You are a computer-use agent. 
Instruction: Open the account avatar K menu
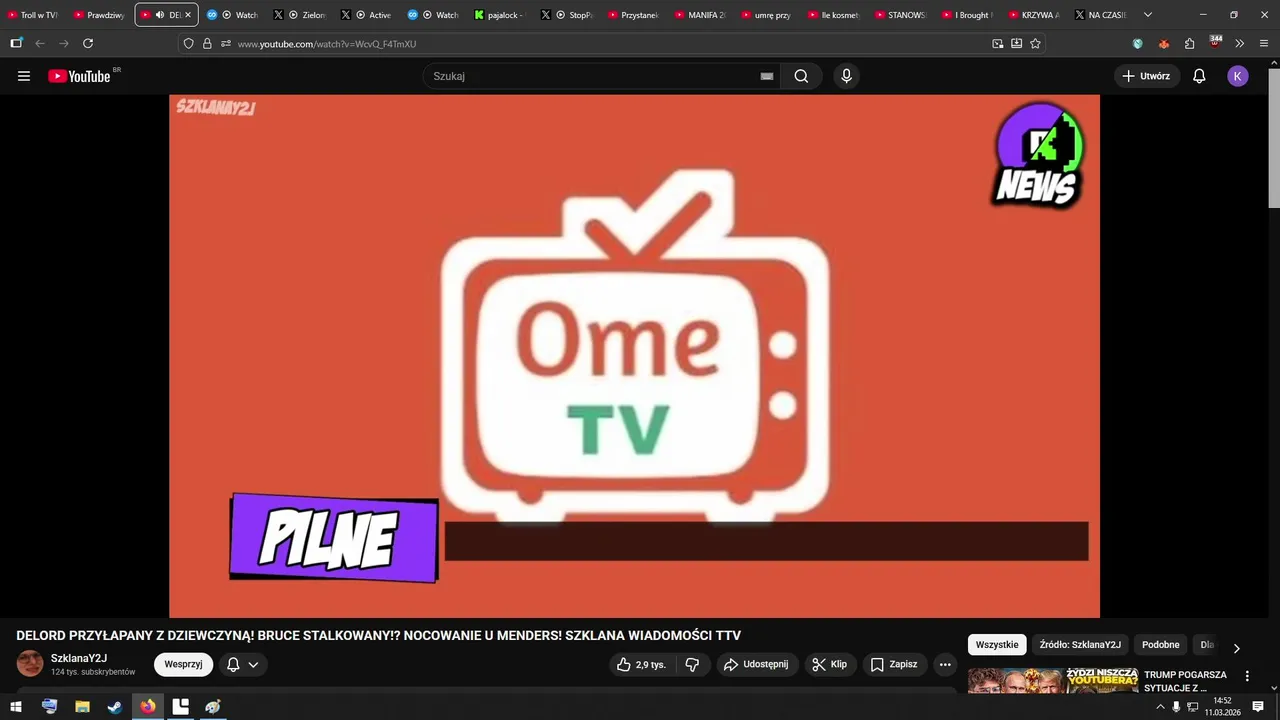pos(1238,76)
